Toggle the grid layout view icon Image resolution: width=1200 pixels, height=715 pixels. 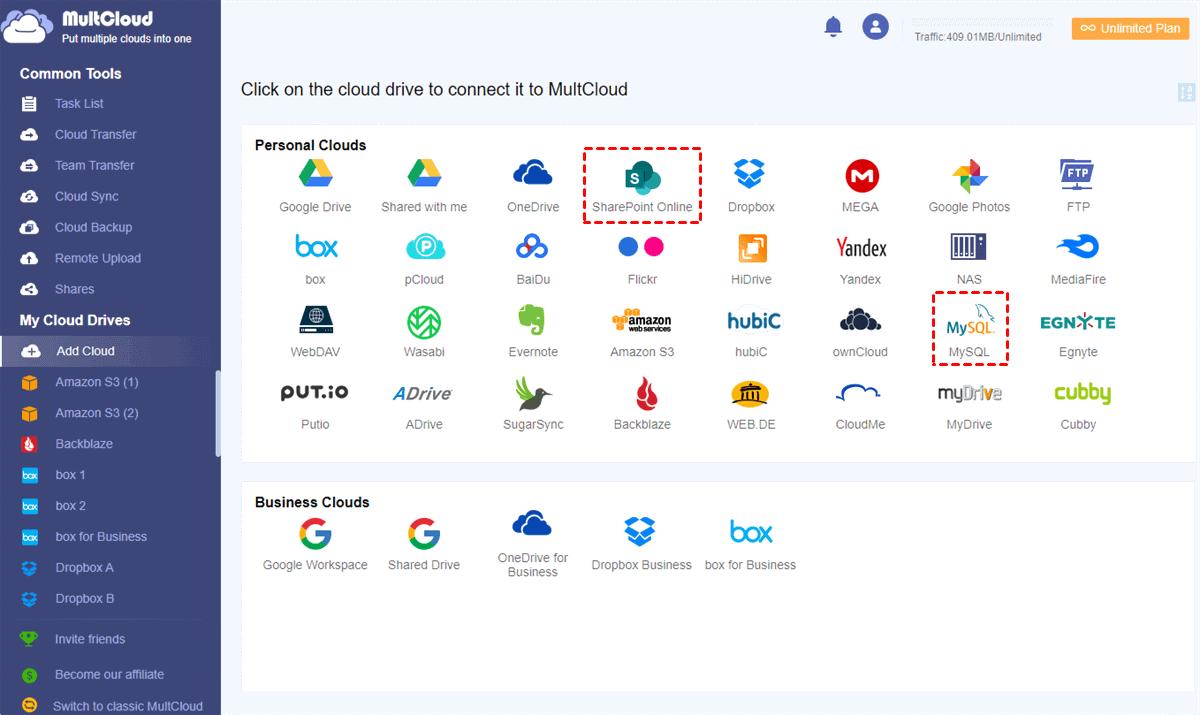1187,93
